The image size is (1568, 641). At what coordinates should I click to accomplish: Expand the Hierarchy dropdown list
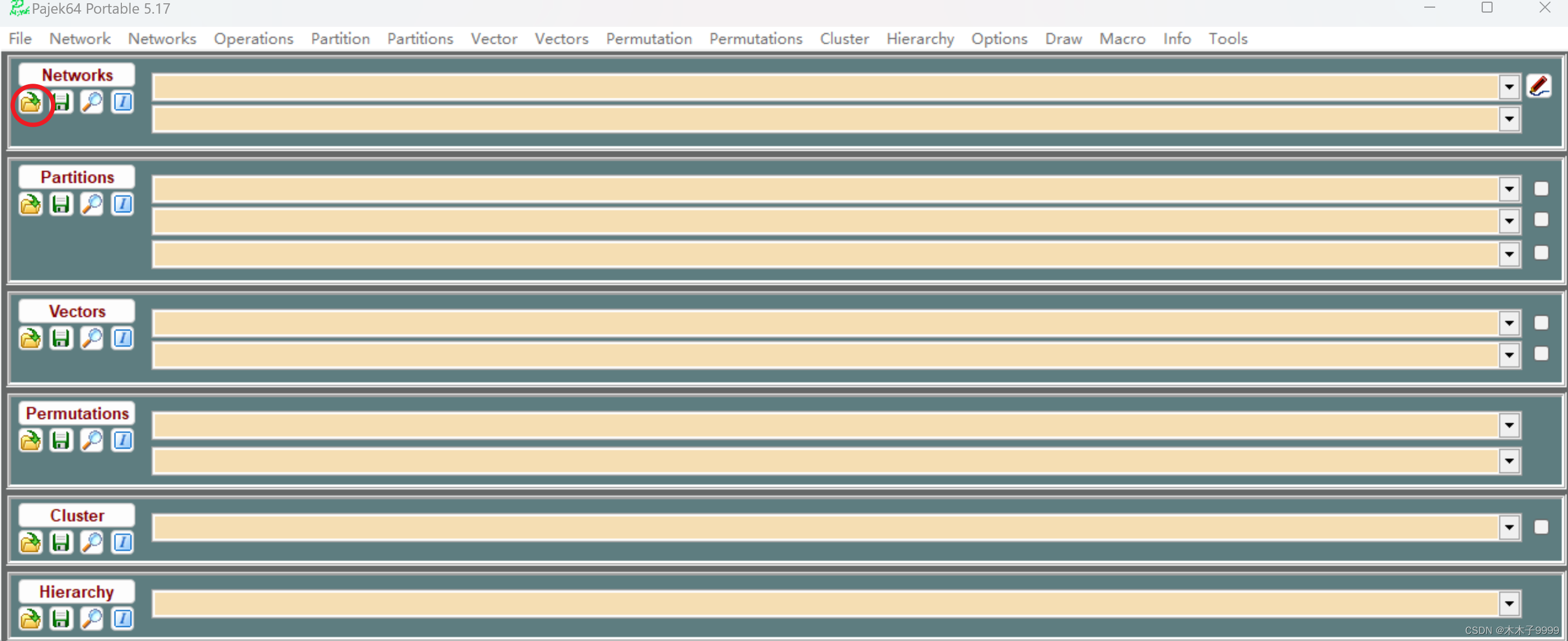(x=1509, y=604)
